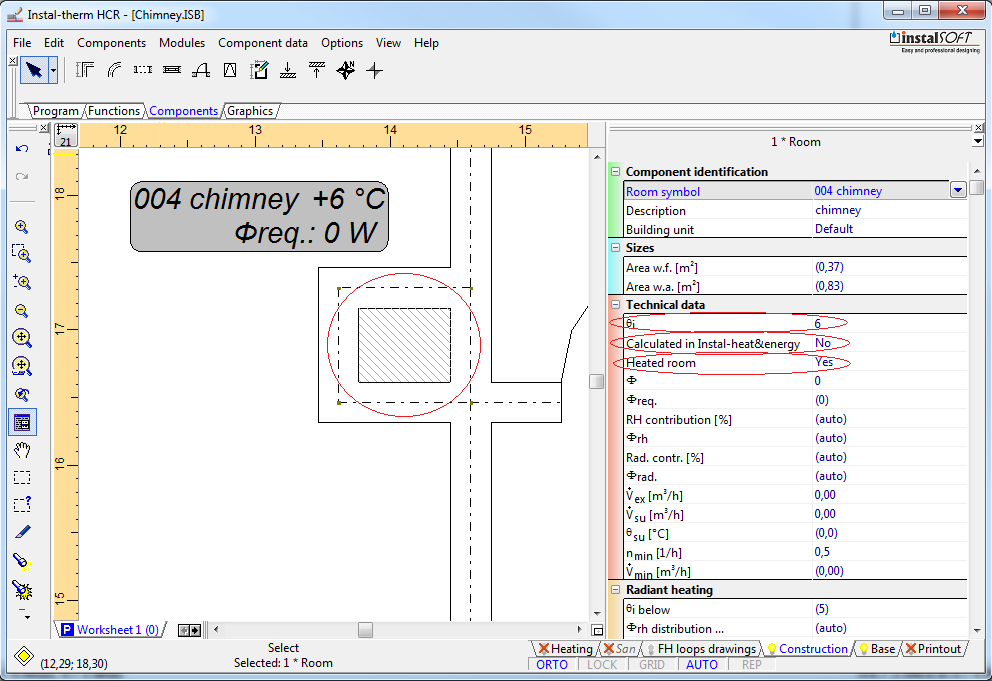The image size is (992, 681).
Task: Open dropdown arrow next to pointer tool
Action: coord(53,70)
